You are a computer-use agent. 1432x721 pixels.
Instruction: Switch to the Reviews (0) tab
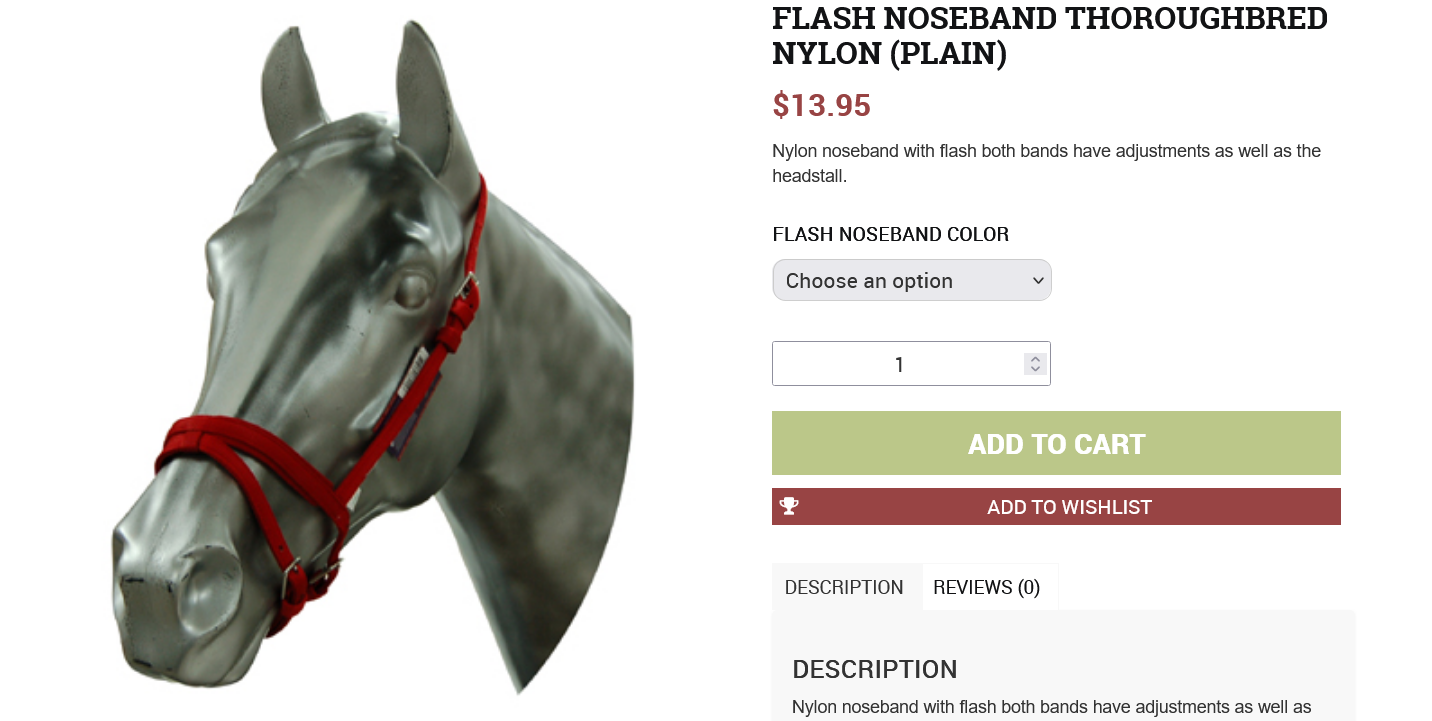tap(987, 587)
